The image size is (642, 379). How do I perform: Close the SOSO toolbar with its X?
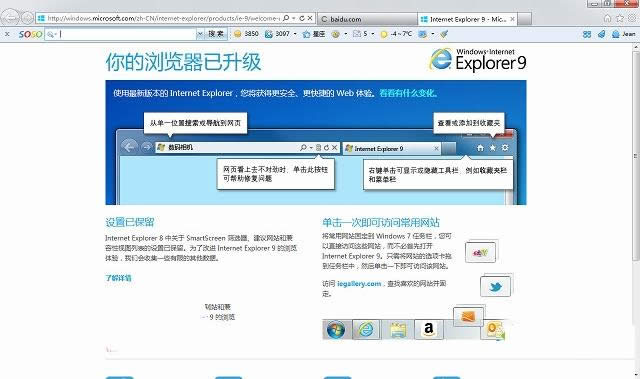7,34
